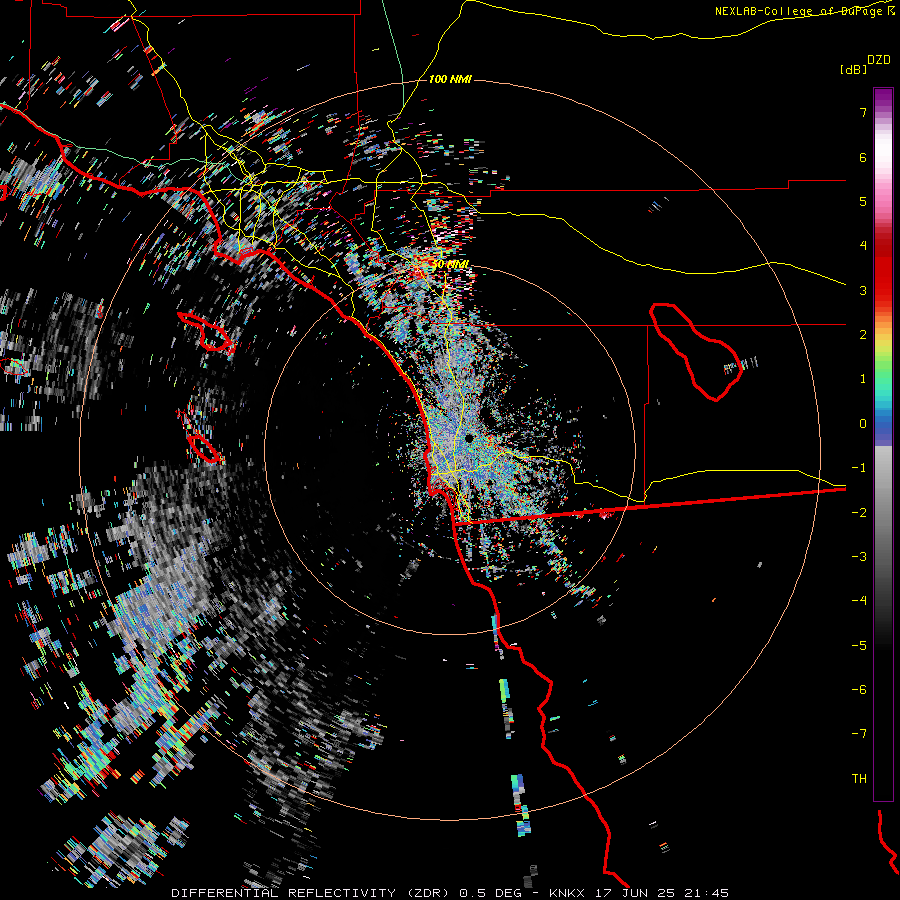Click the -1 value on the color scale
The height and width of the screenshot is (900, 900).
pos(859,468)
